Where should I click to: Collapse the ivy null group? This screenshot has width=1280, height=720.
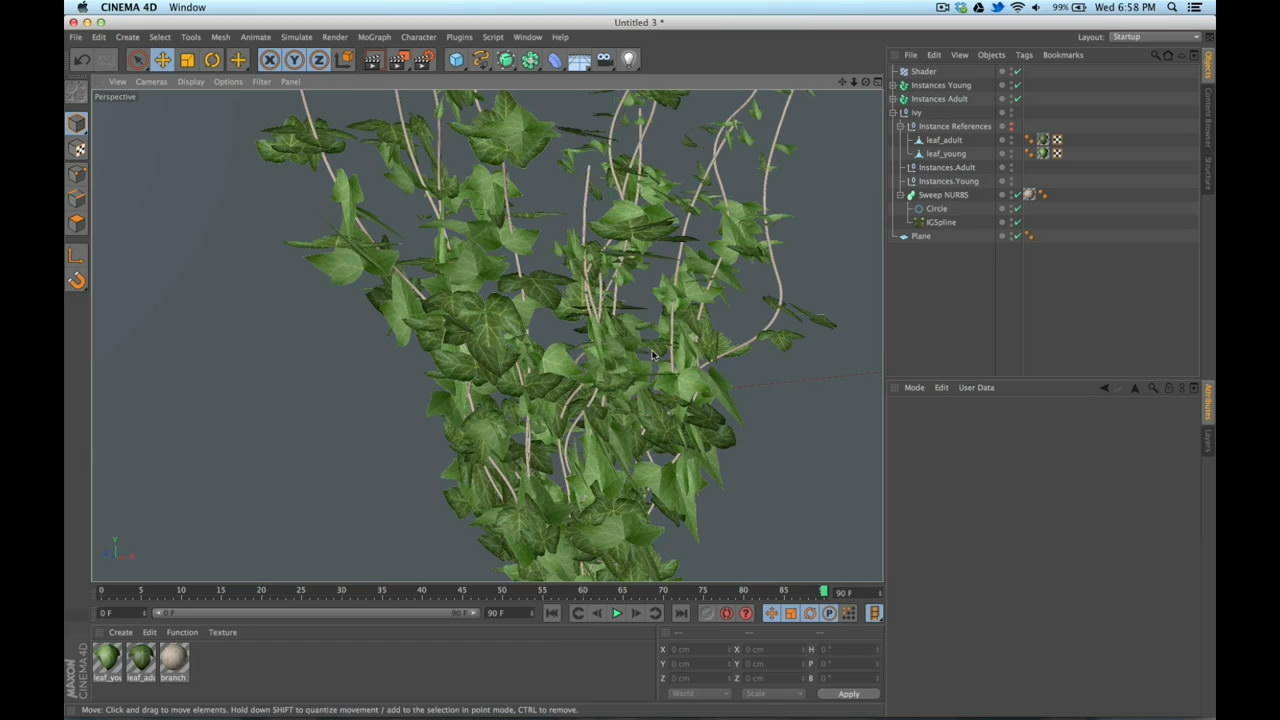click(x=893, y=113)
